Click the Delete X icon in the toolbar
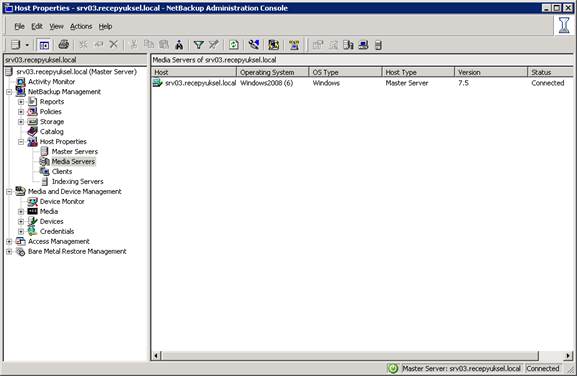The height and width of the screenshot is (376, 577). click(114, 45)
